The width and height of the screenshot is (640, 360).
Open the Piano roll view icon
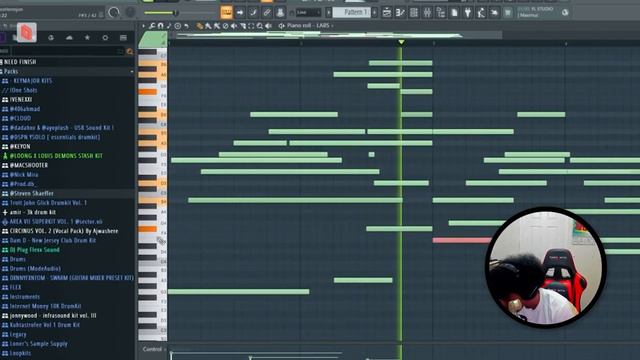(x=400, y=13)
